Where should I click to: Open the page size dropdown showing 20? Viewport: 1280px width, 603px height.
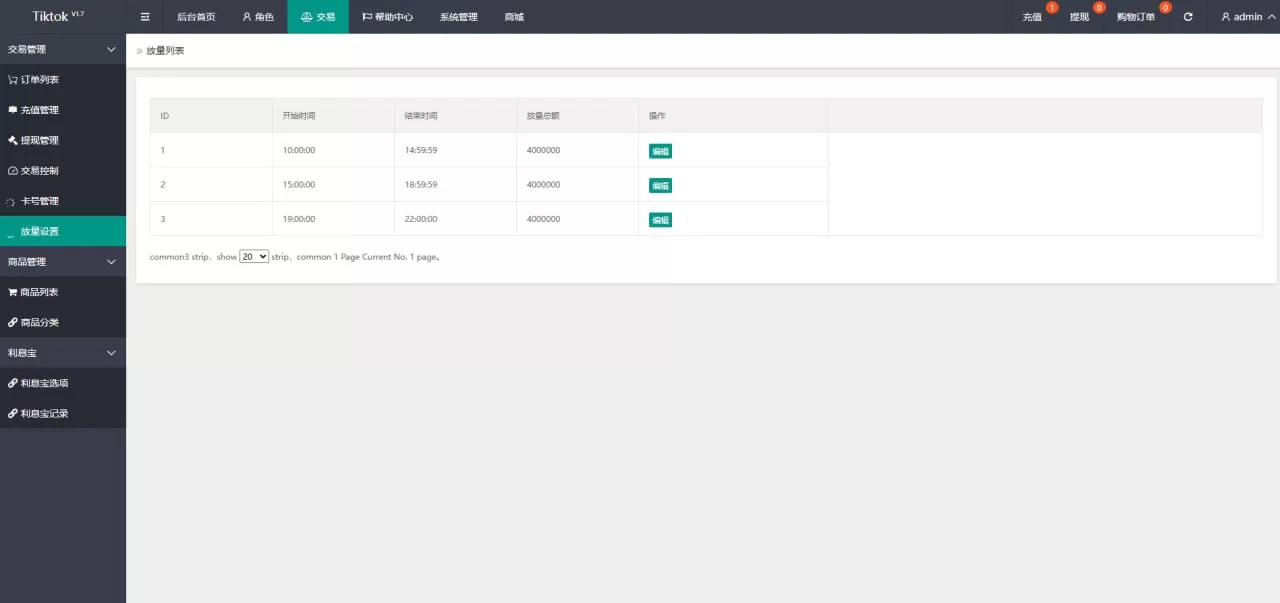click(254, 257)
